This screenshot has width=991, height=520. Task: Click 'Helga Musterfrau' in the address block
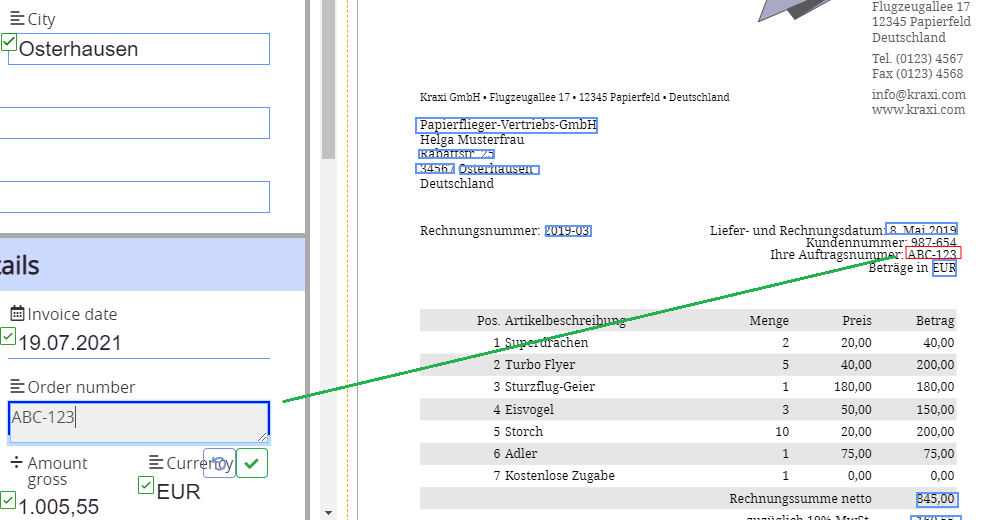point(472,140)
